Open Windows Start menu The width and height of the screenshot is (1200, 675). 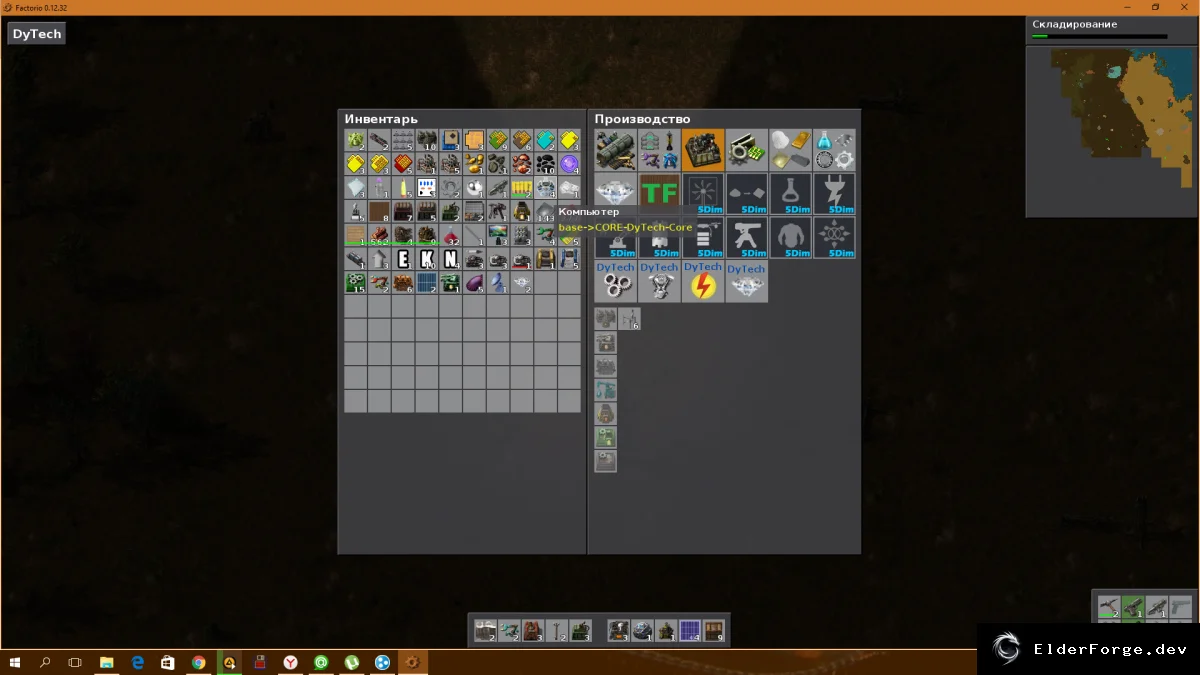pyautogui.click(x=15, y=662)
